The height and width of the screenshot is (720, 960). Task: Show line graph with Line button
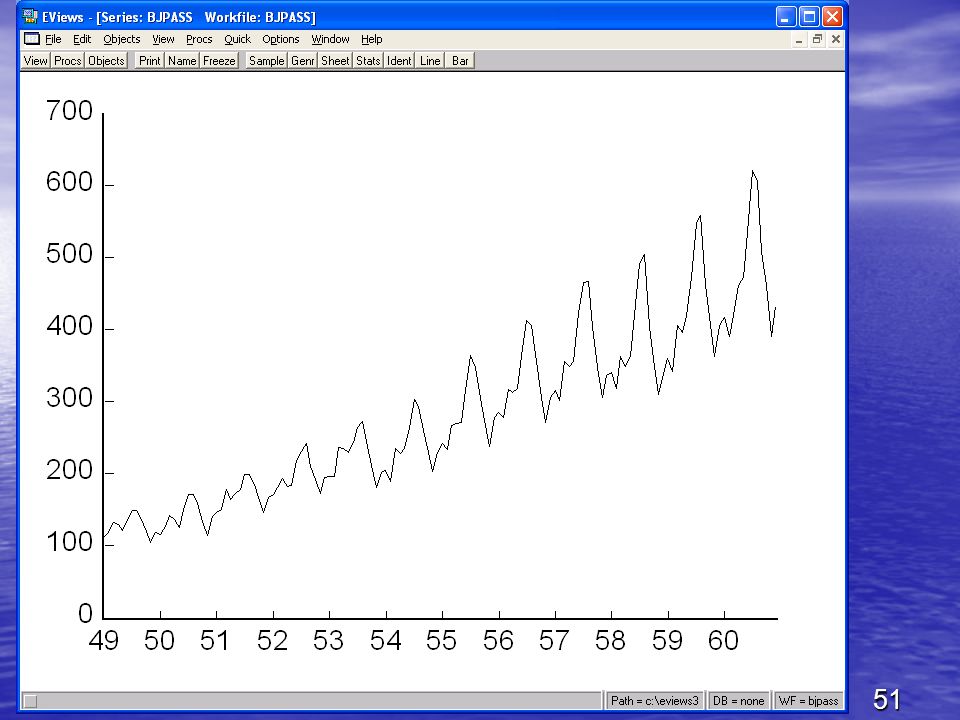(430, 61)
